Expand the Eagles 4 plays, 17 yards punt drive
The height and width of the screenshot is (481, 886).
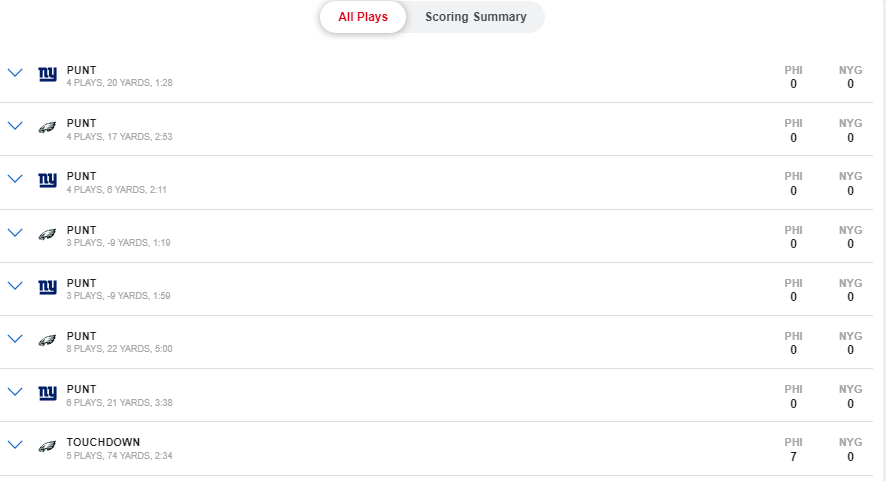coord(15,126)
